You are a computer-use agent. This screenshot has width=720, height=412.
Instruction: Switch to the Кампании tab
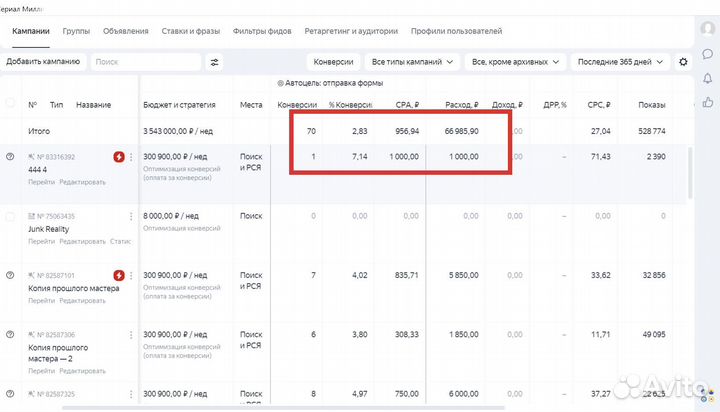(x=31, y=31)
